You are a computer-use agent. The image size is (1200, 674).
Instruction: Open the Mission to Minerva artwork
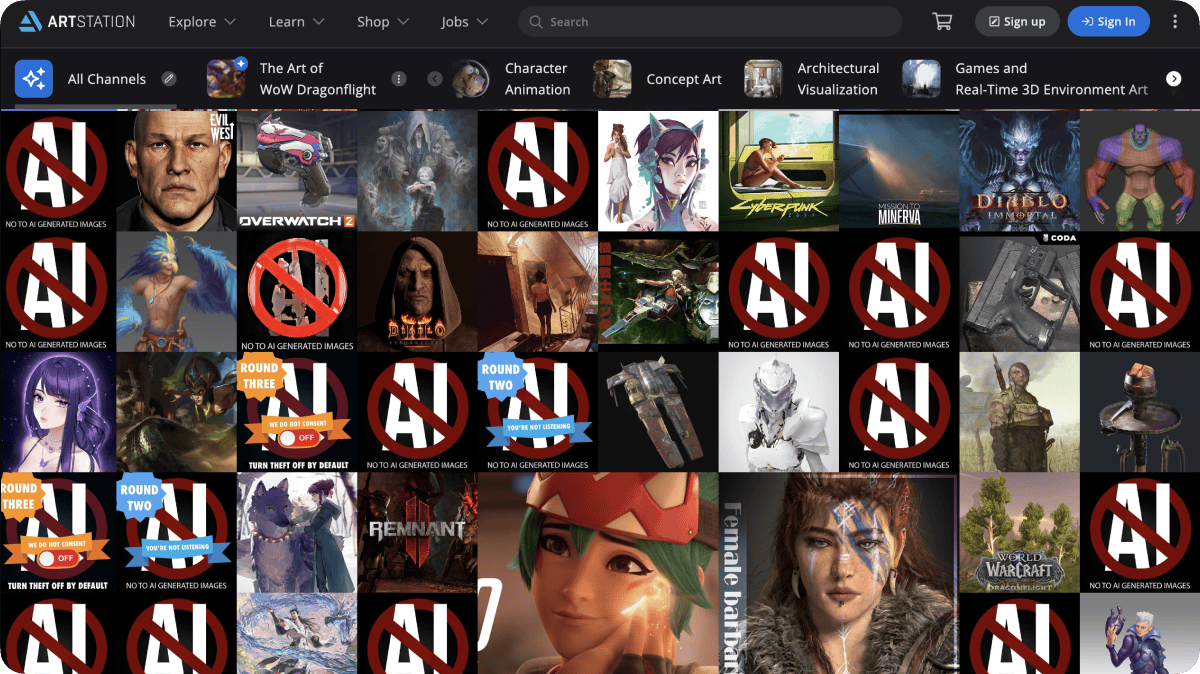click(899, 171)
